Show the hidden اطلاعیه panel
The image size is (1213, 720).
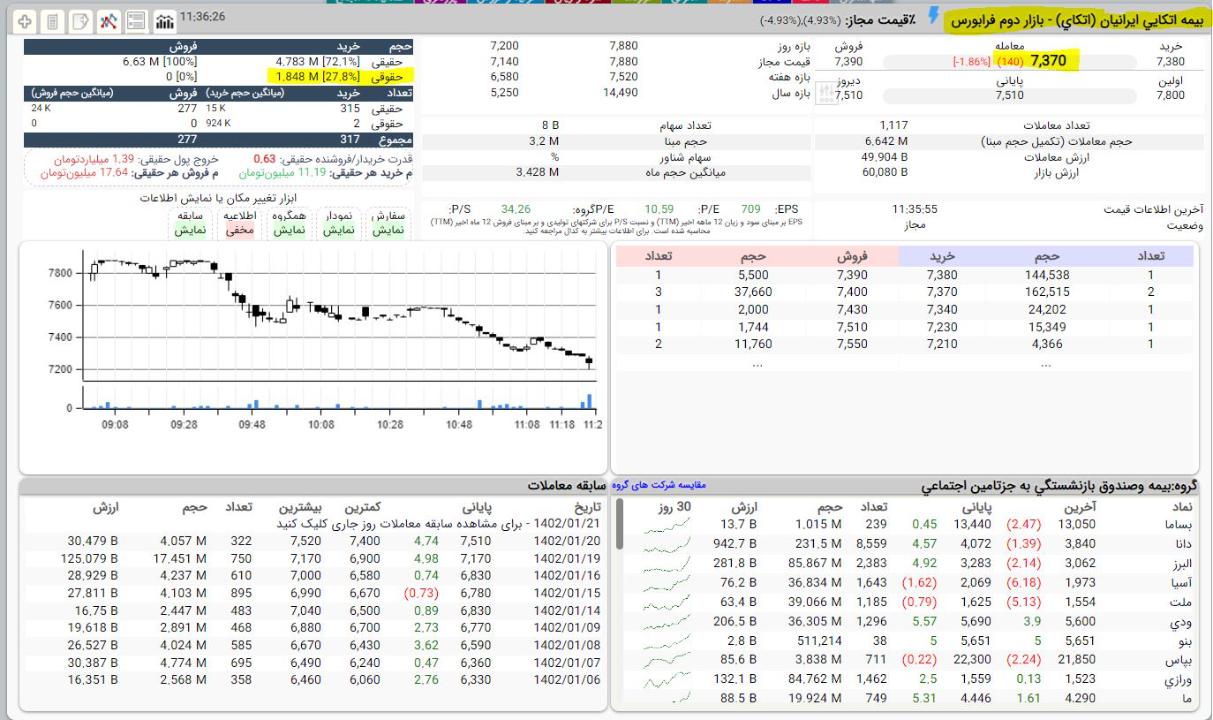[239, 222]
